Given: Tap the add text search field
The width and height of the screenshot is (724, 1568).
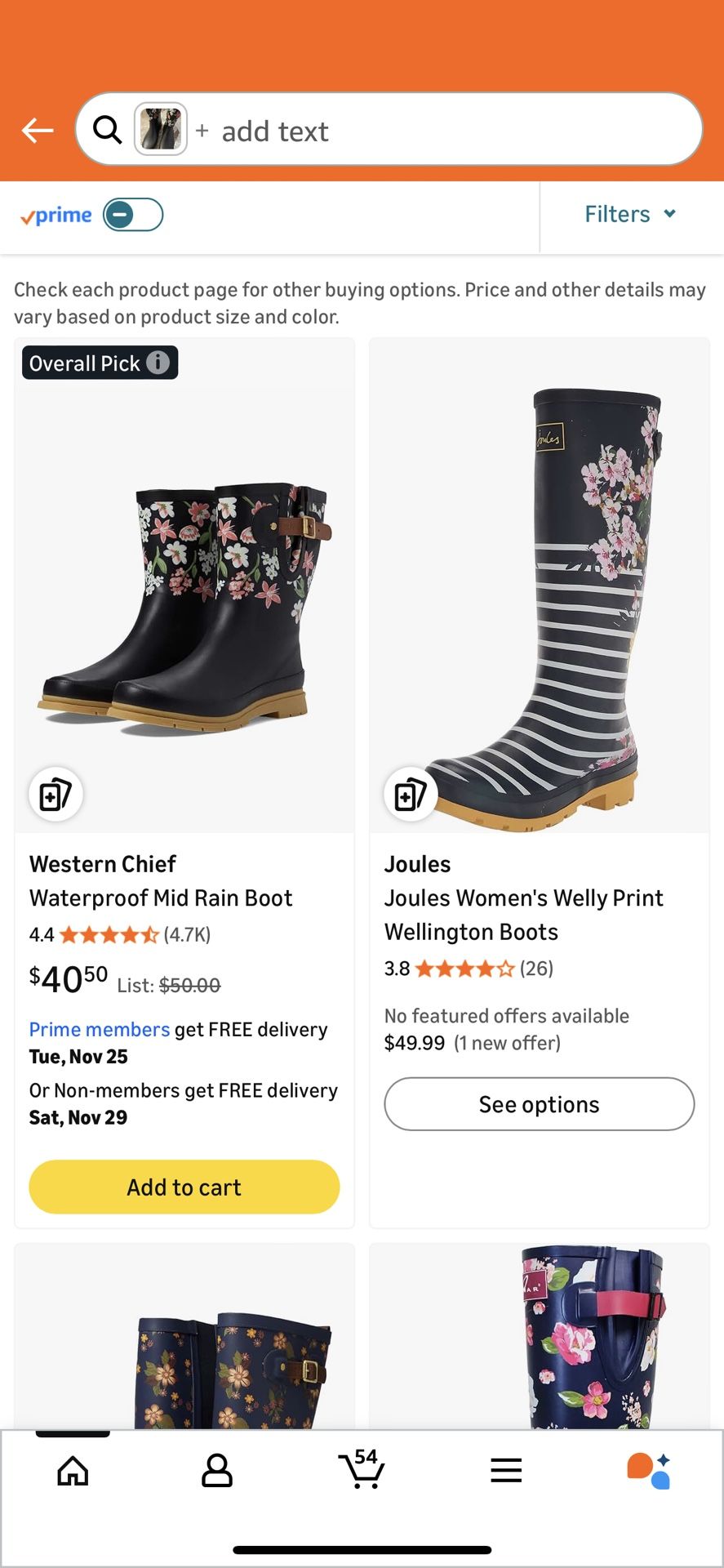Looking at the screenshot, I should tap(278, 131).
